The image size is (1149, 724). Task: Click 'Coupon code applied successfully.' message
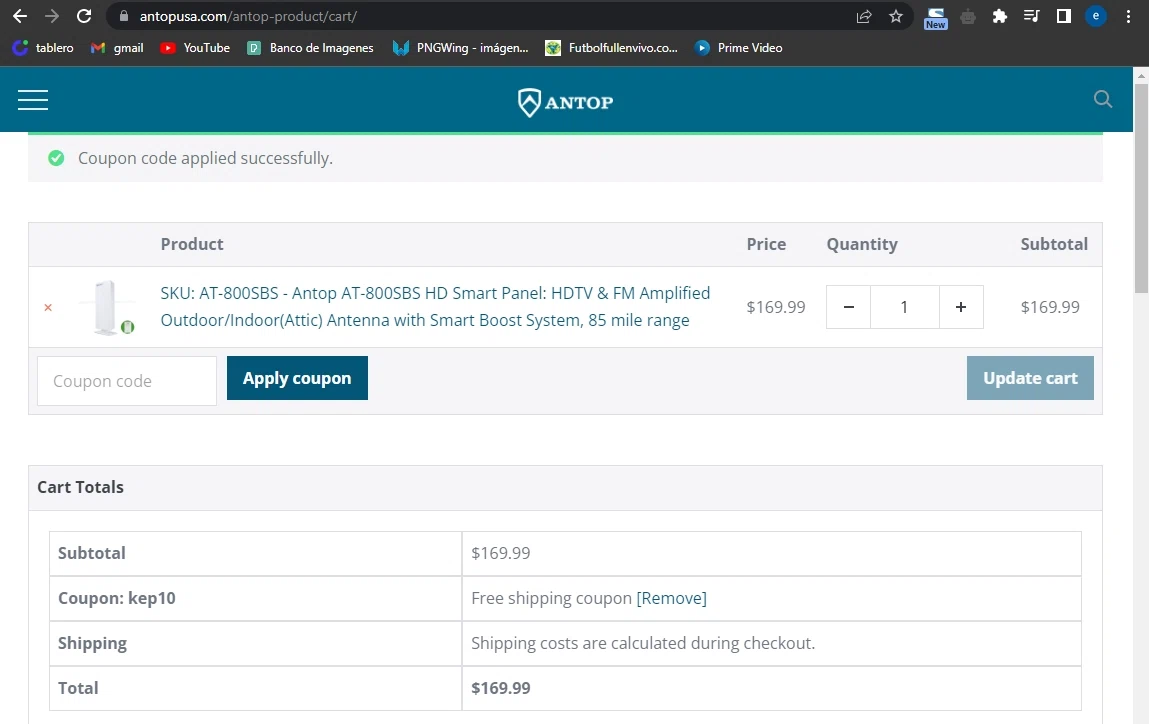click(x=205, y=158)
